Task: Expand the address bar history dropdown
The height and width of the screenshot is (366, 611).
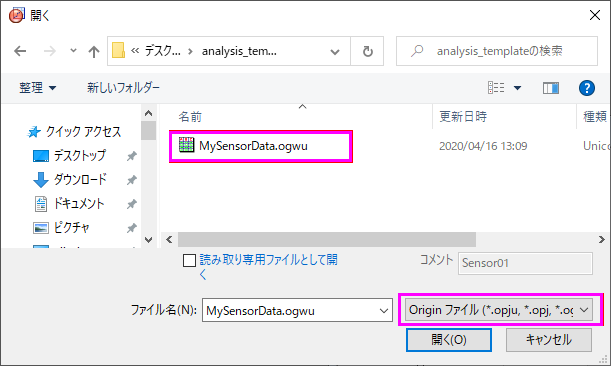Action: tap(335, 51)
